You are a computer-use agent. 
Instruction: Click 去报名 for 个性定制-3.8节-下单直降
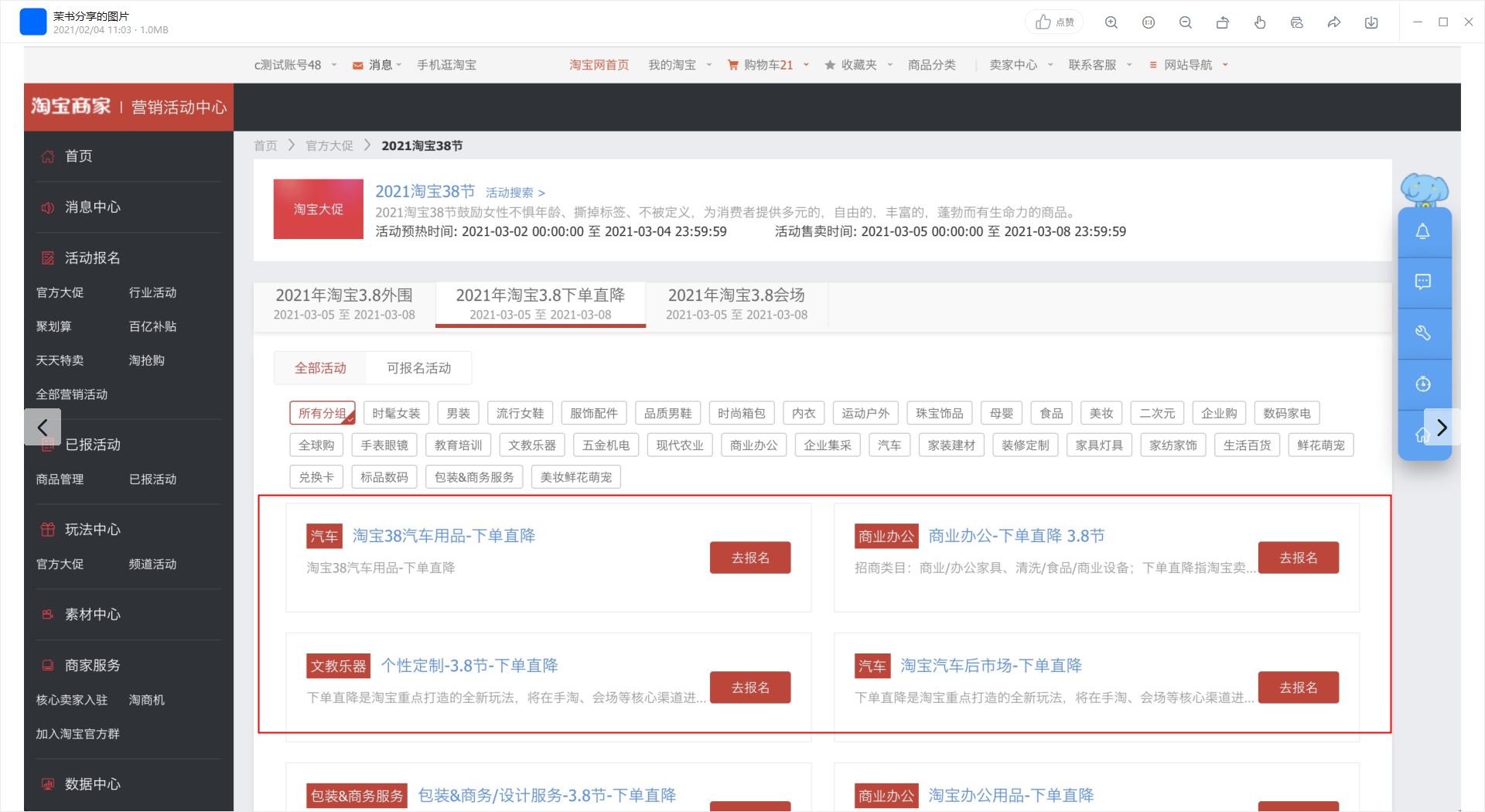pos(750,687)
